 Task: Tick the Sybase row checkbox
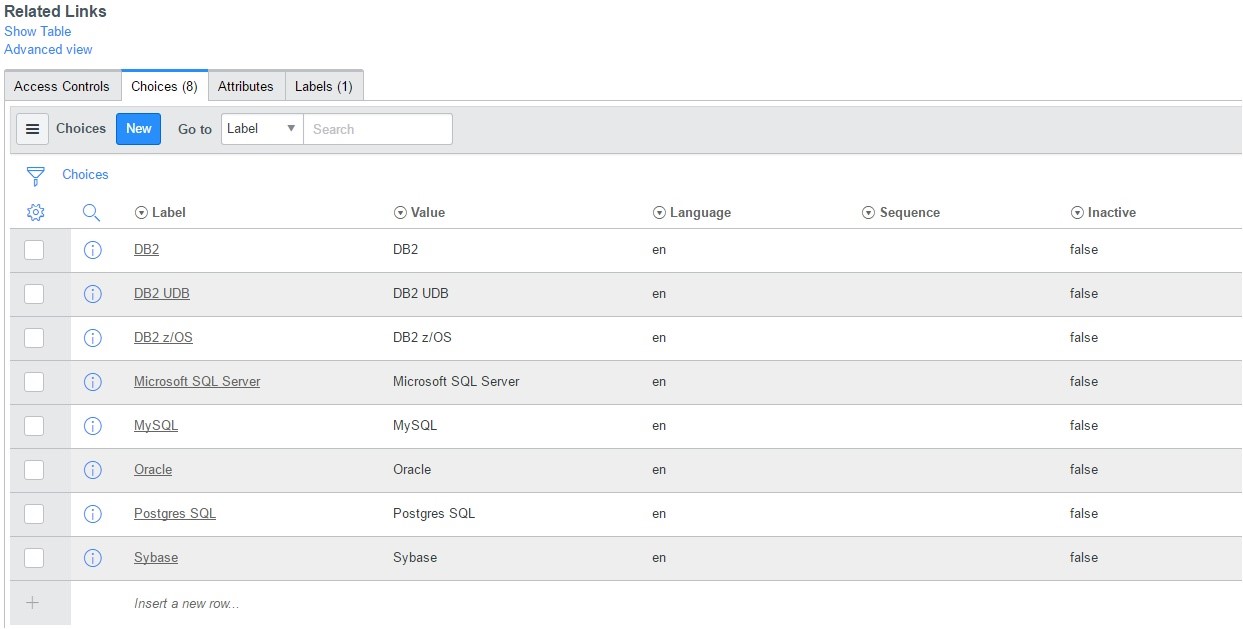(34, 558)
